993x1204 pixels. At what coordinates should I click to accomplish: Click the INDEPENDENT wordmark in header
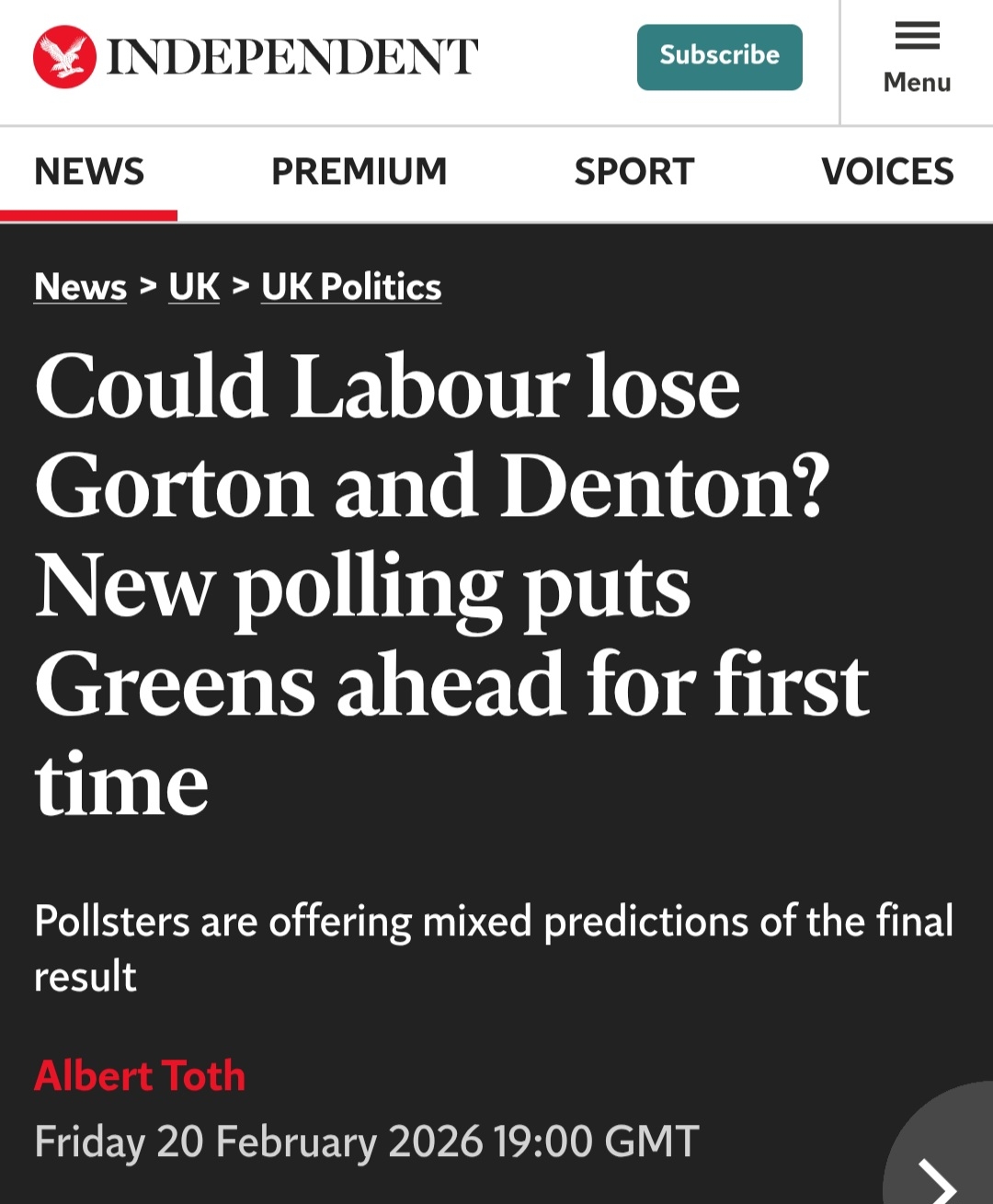292,57
